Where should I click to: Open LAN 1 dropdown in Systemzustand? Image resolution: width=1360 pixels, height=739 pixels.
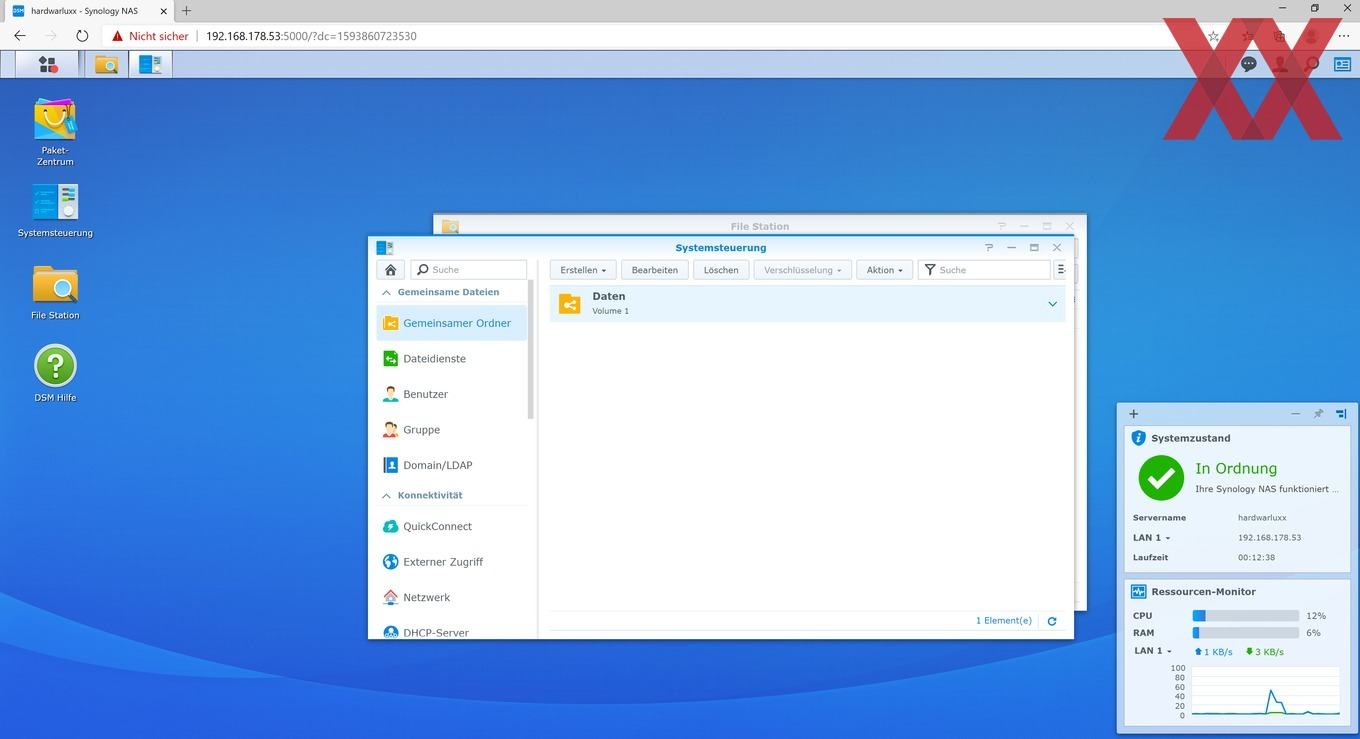[1151, 538]
